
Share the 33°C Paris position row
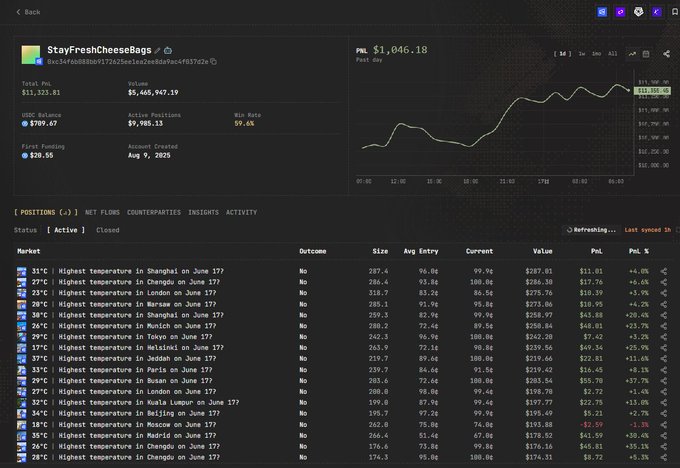point(664,370)
